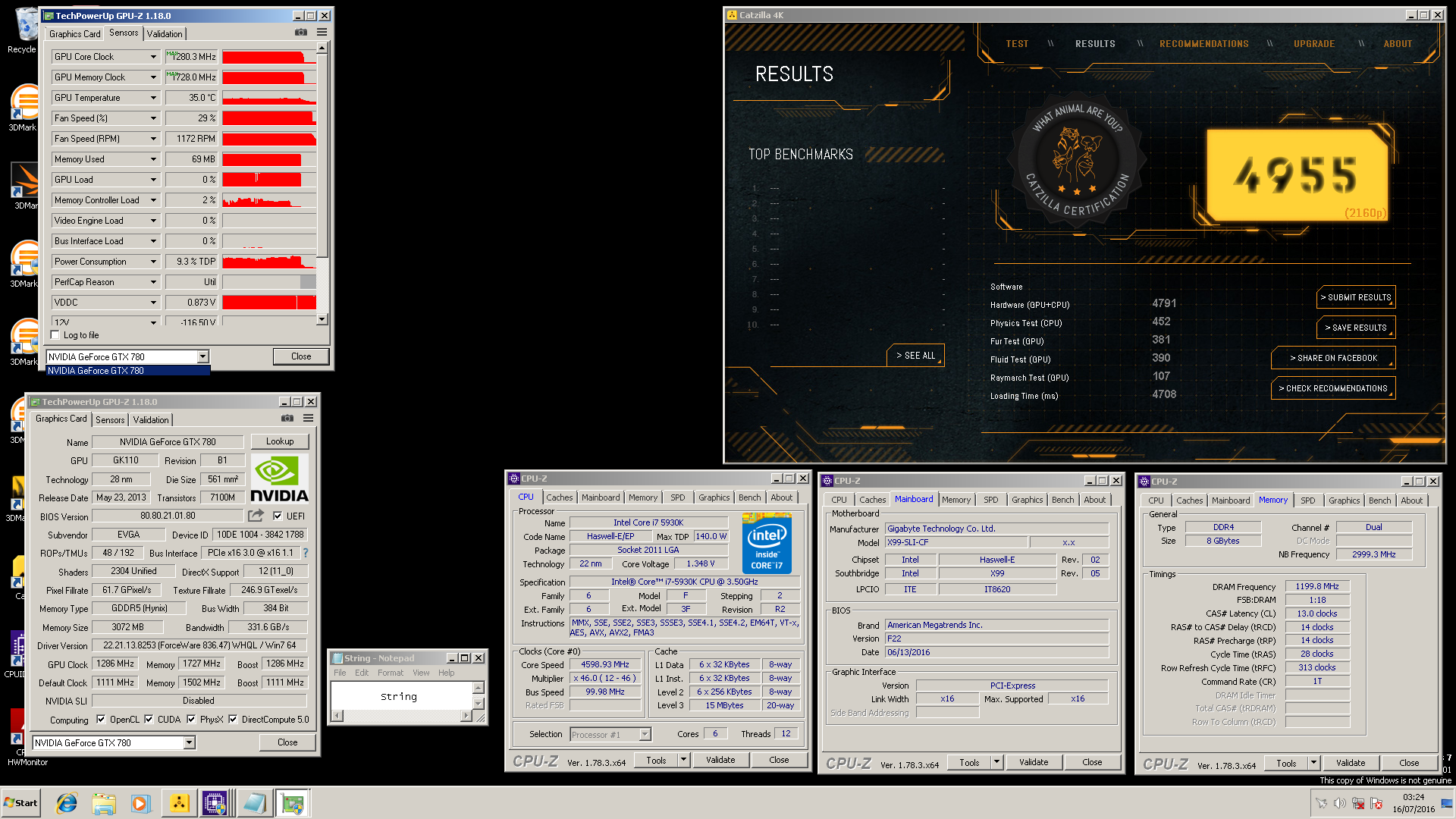Open GPU selector dropdown in Graphics Card window
Viewport: 1456px width, 819px height.
(x=189, y=742)
